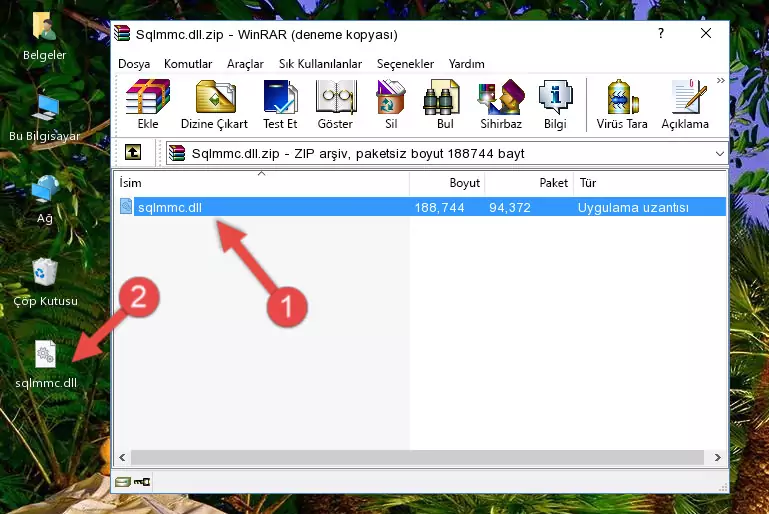Viewport: 769px width, 514px height.
Task: Click the Uygulama uzantısı type cell
Action: 633,207
